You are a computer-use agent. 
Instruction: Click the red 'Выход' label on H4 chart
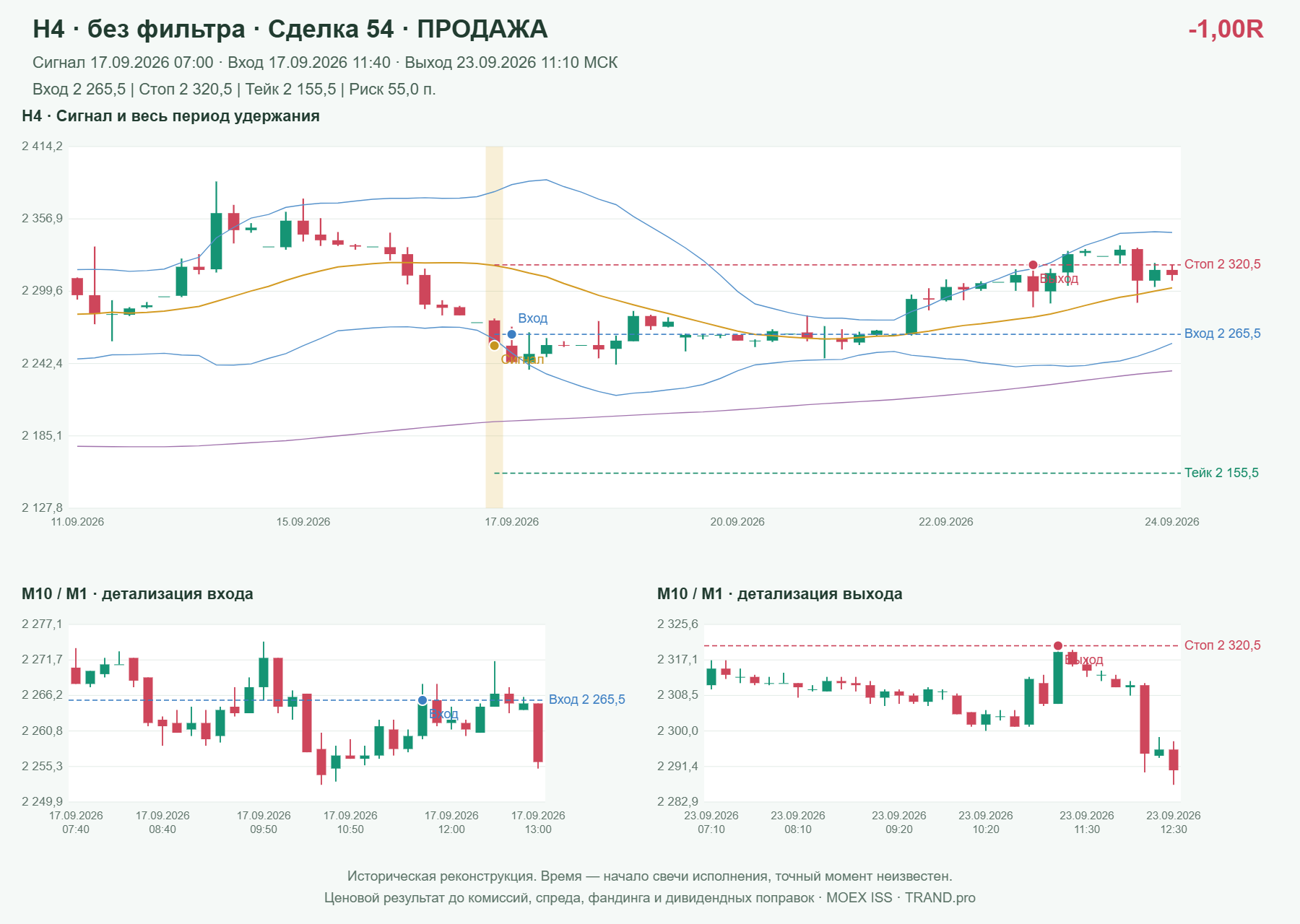click(x=1059, y=279)
